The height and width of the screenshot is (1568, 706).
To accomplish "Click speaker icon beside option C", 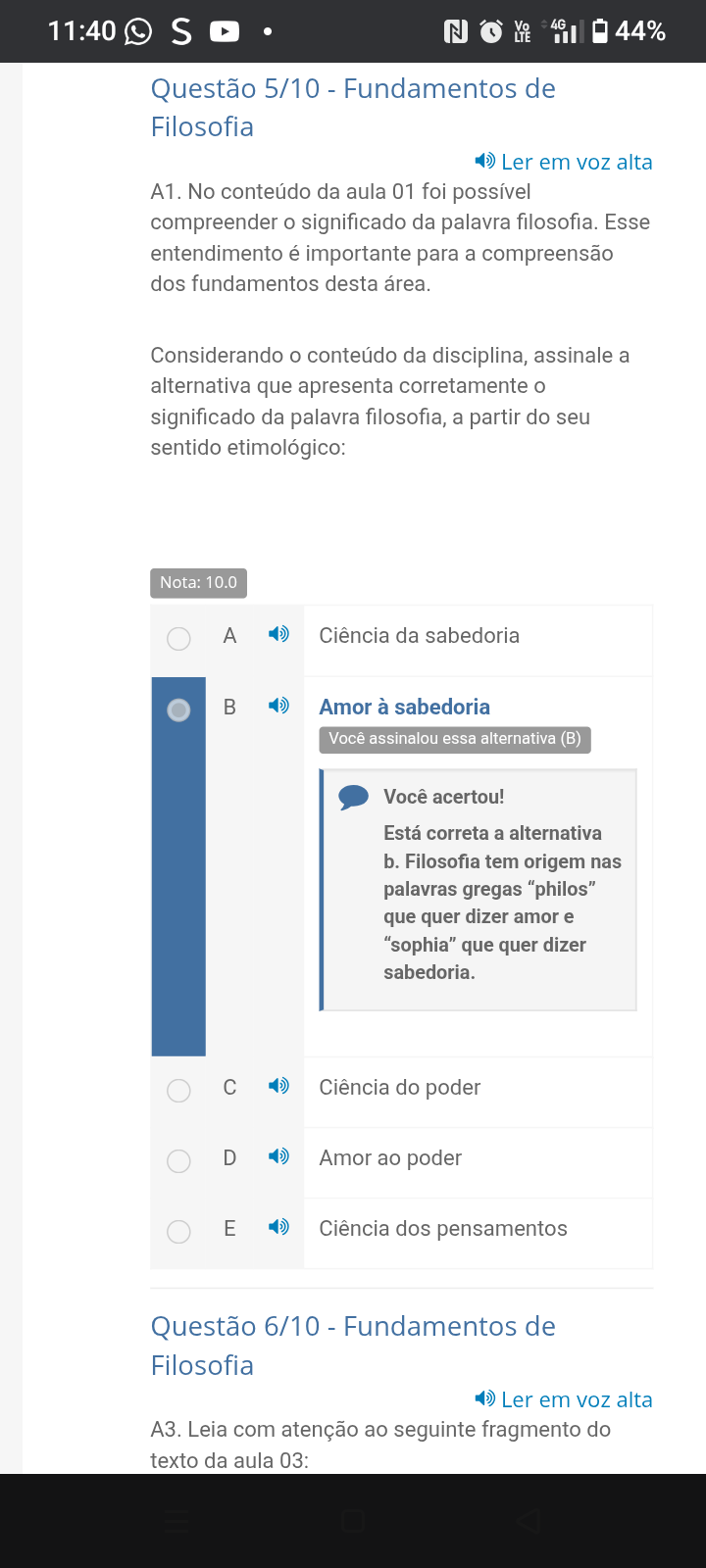I will (278, 1086).
